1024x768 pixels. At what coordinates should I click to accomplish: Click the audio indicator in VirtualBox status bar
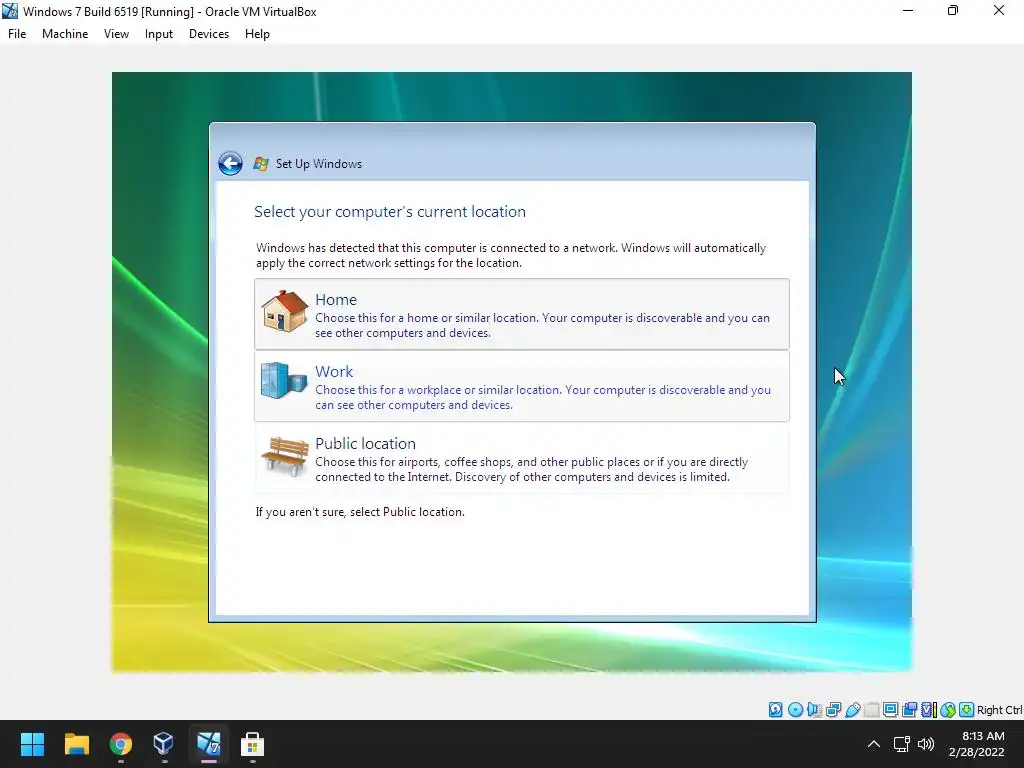(x=814, y=709)
